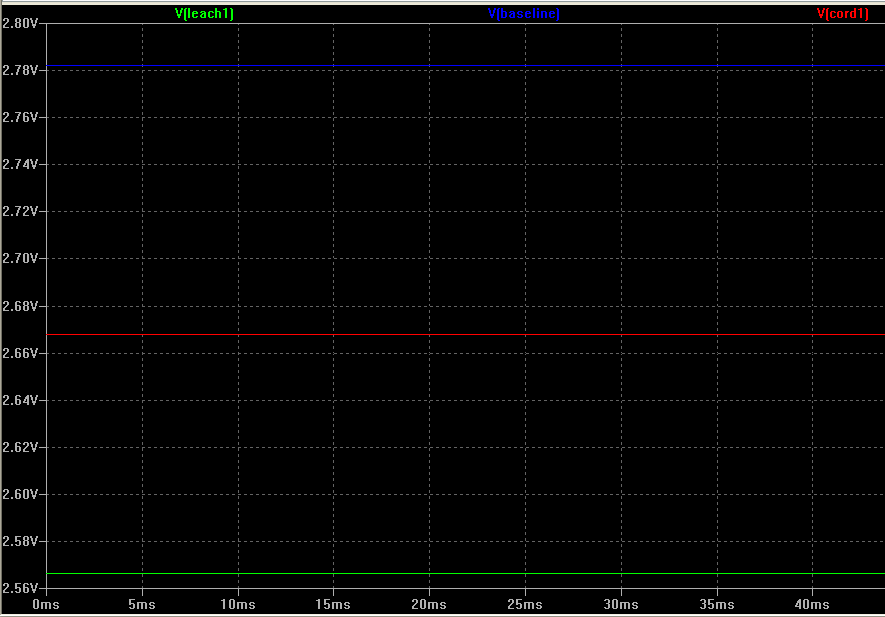The width and height of the screenshot is (885, 617).
Task: Select the V(baseline) trace label
Action: click(x=524, y=14)
